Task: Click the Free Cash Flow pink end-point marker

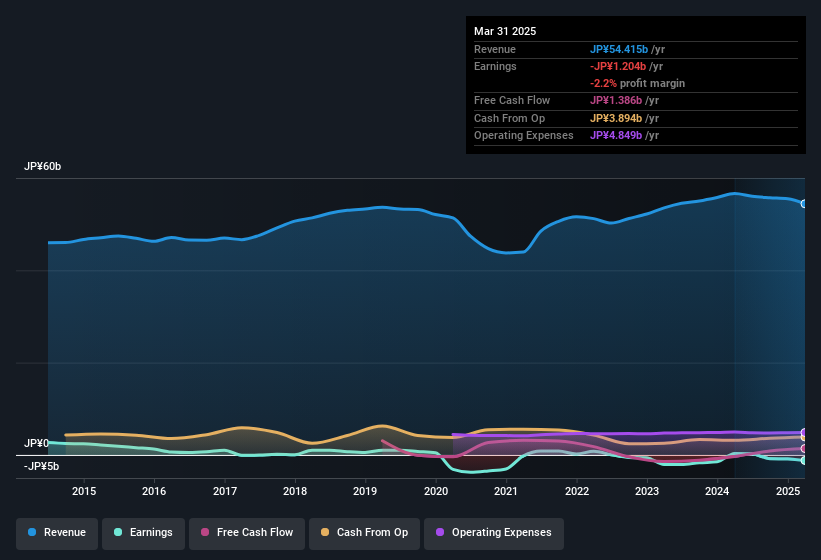Action: coord(804,449)
